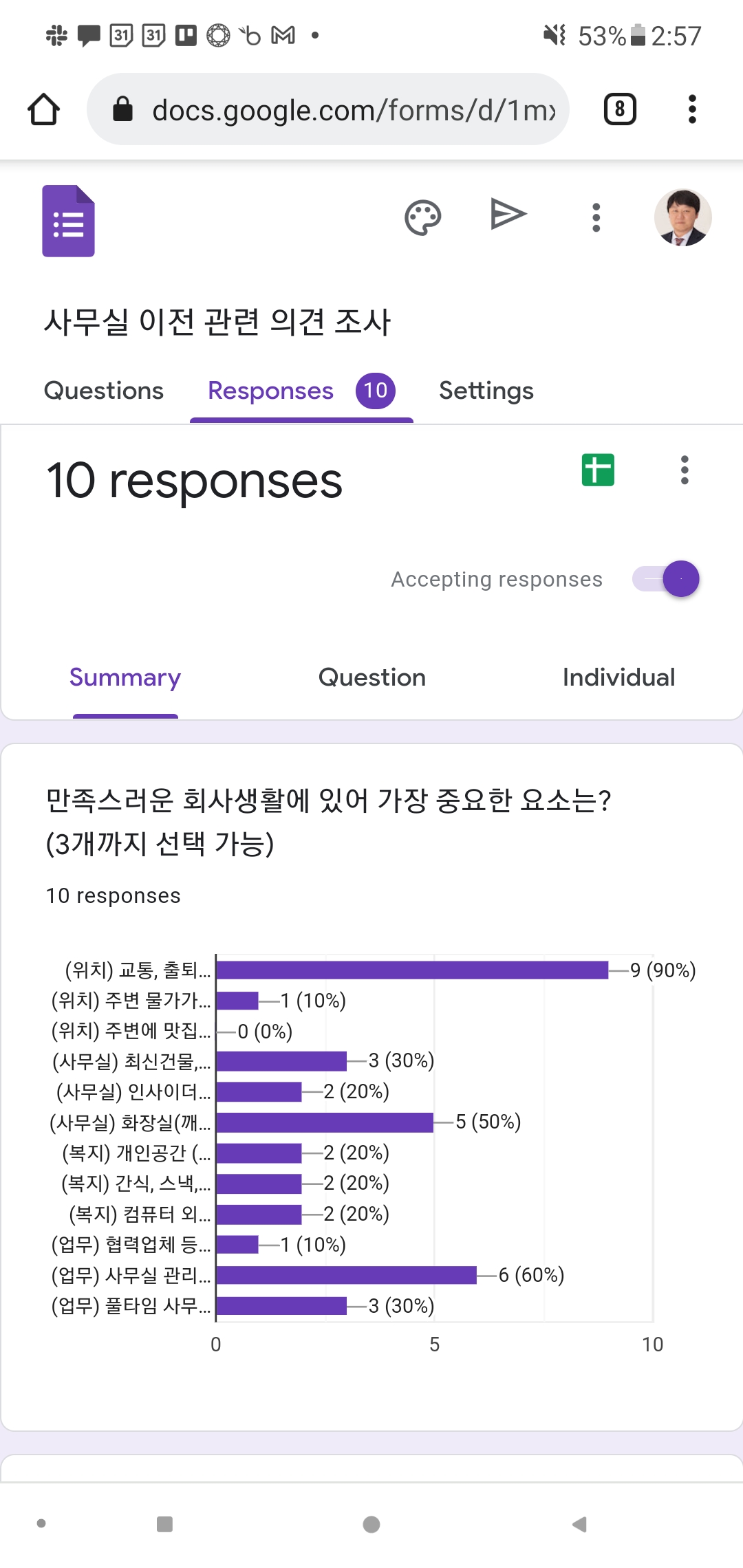Screen dimensions: 743x1568
Task: Go to the Settings tab
Action: pos(486,391)
